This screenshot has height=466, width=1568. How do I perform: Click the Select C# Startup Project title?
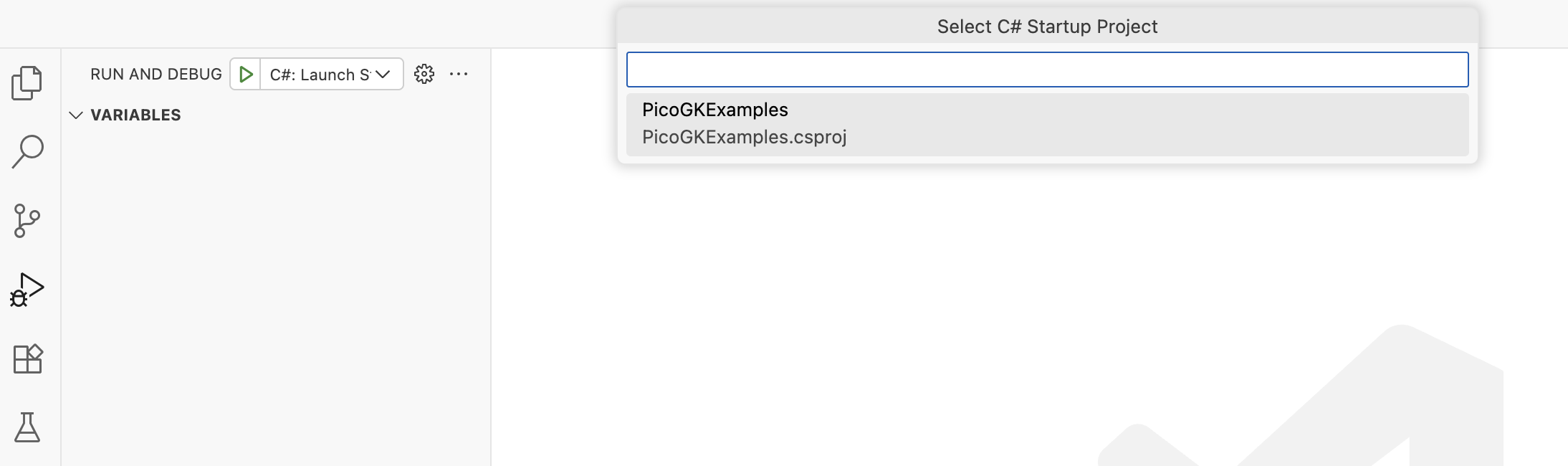coord(1047,27)
